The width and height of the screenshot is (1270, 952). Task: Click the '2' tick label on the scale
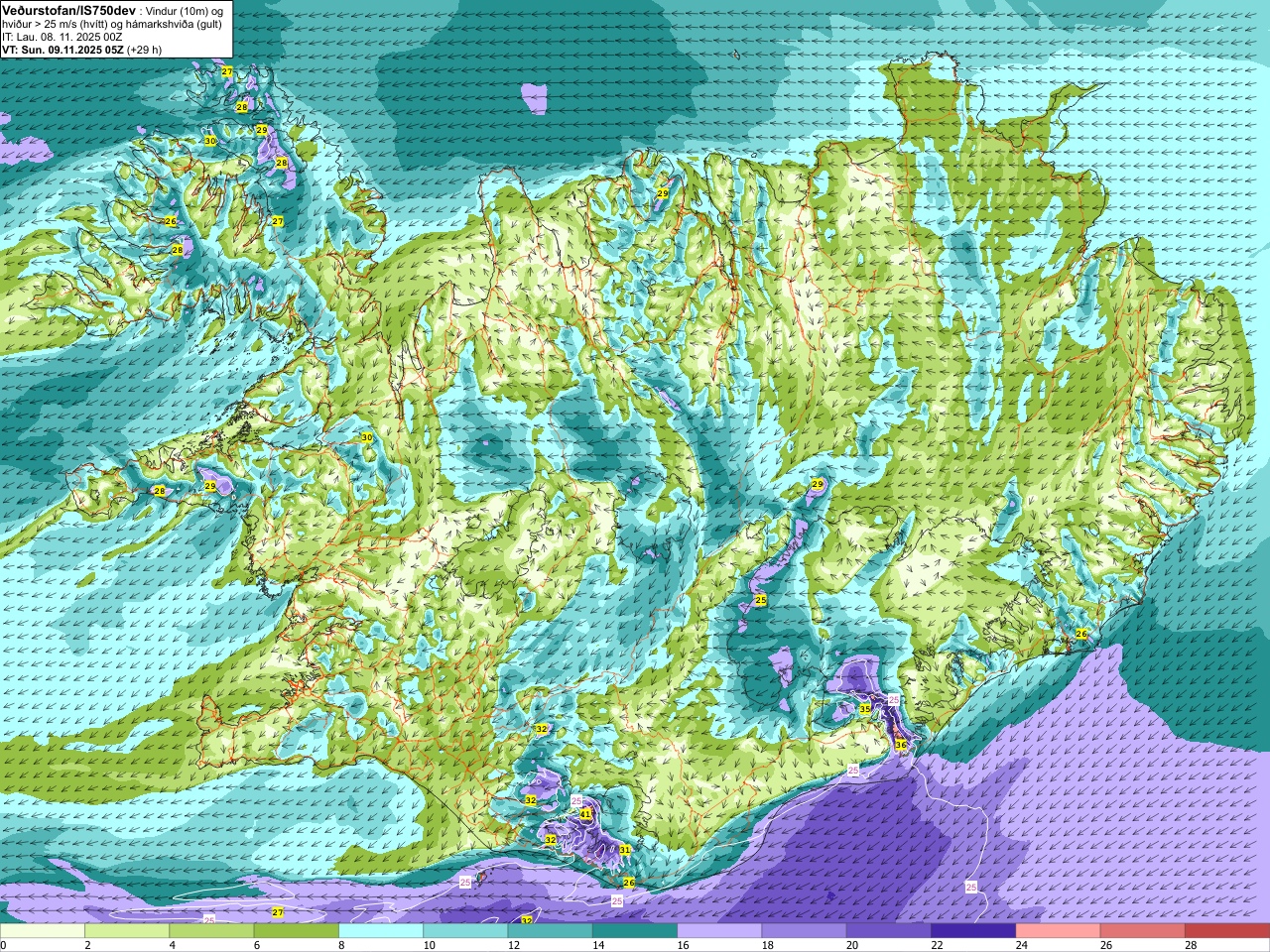click(x=87, y=945)
